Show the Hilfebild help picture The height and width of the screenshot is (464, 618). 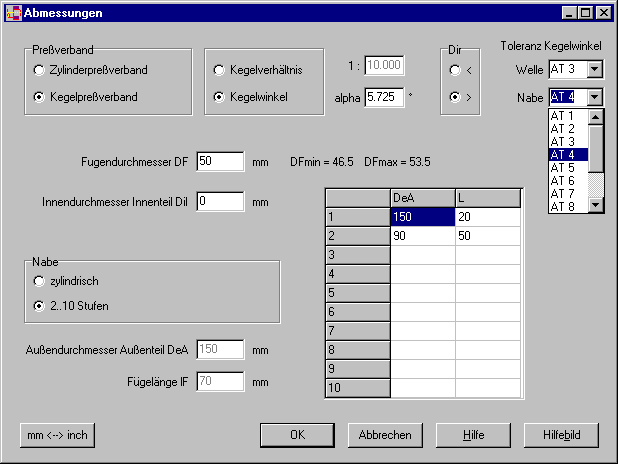pyautogui.click(x=561, y=435)
